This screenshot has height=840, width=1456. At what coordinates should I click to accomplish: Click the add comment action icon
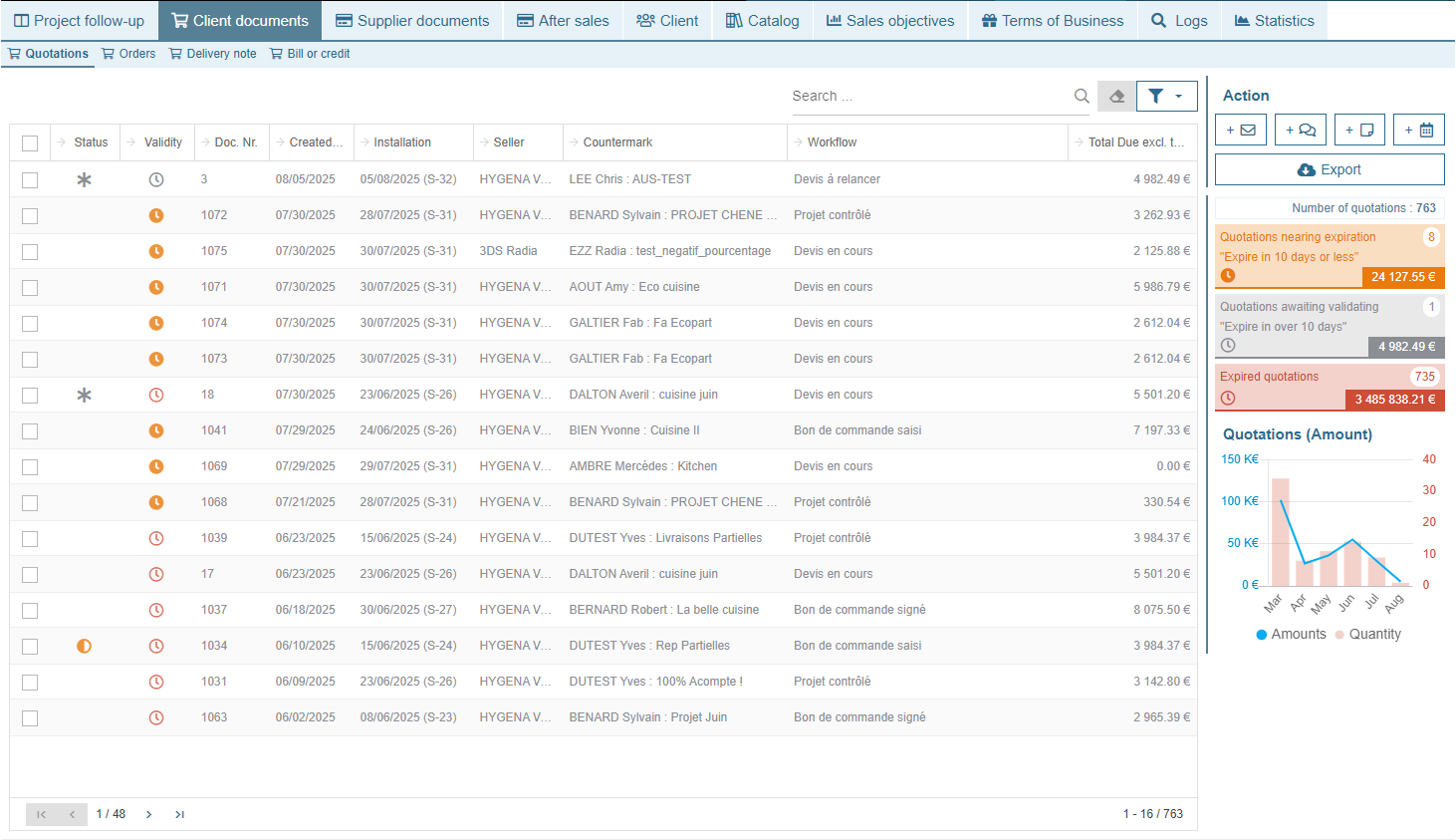pyautogui.click(x=1300, y=130)
